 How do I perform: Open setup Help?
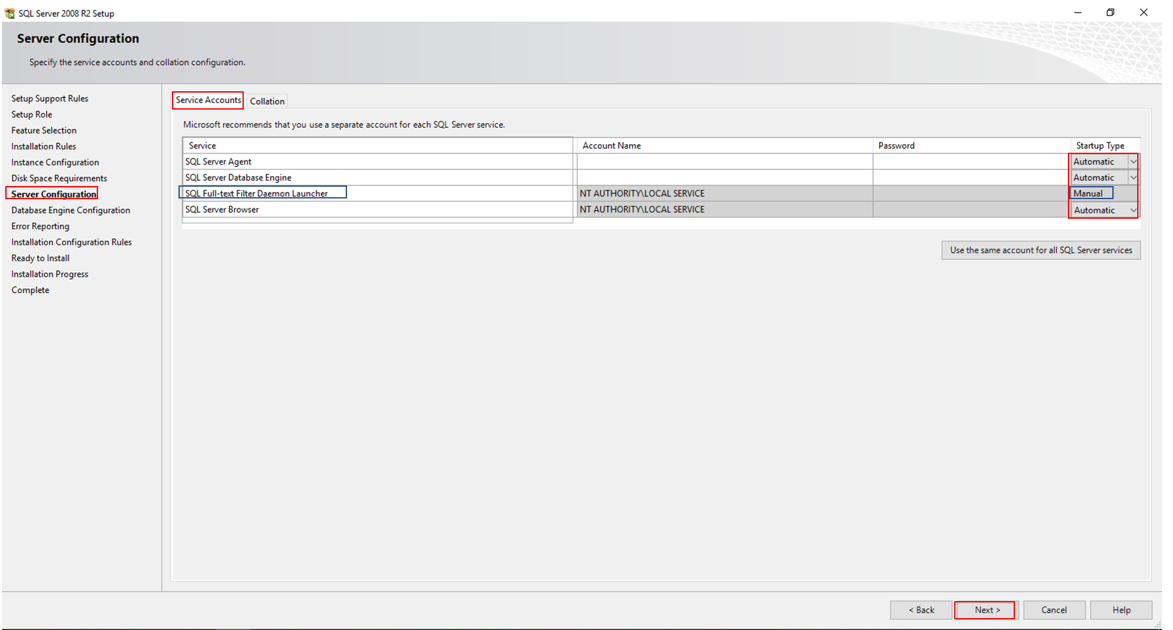point(1121,610)
